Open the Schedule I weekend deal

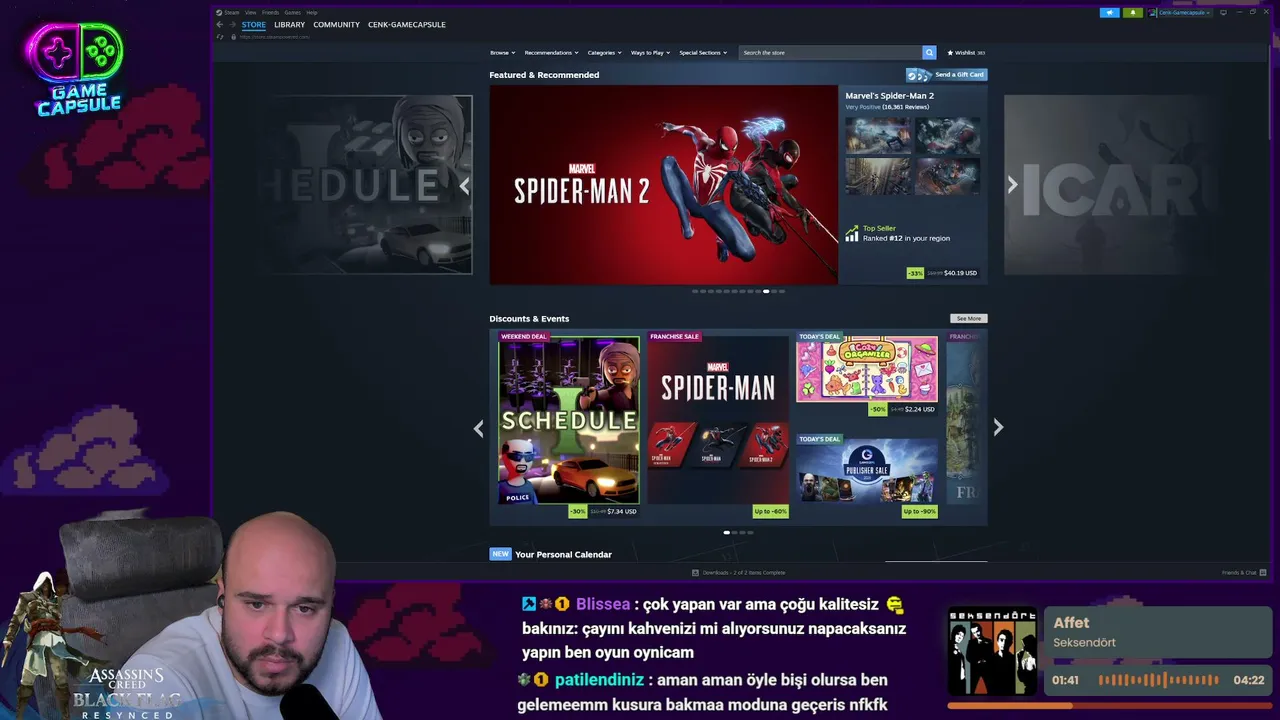tap(569, 420)
